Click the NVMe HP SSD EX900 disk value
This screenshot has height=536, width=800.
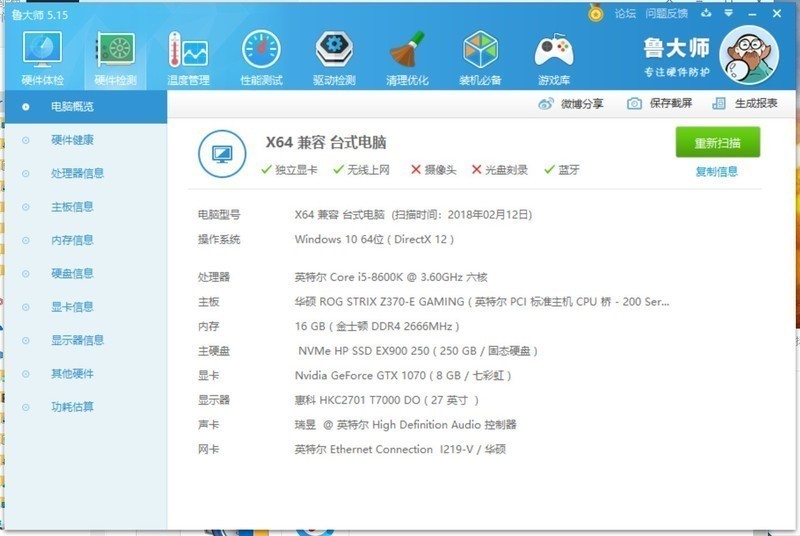click(x=417, y=351)
